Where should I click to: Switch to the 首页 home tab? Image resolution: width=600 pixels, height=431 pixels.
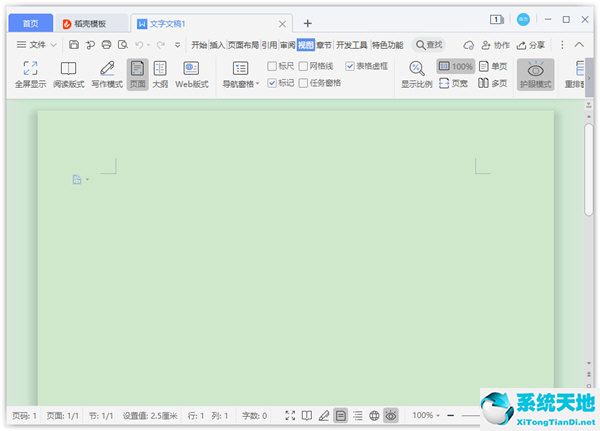point(31,23)
